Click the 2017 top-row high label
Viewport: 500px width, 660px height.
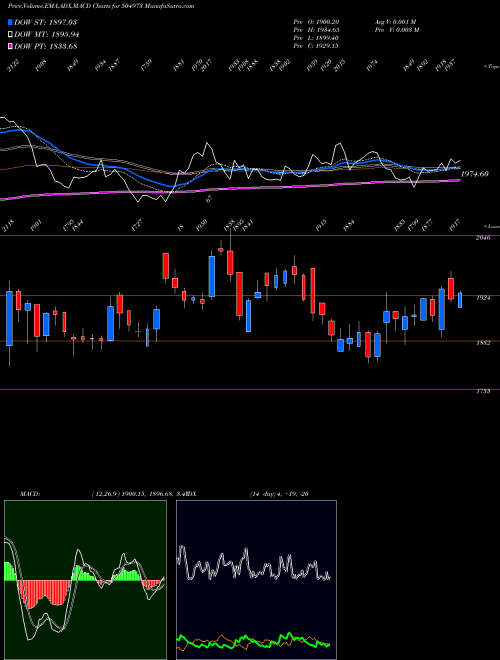(207, 66)
